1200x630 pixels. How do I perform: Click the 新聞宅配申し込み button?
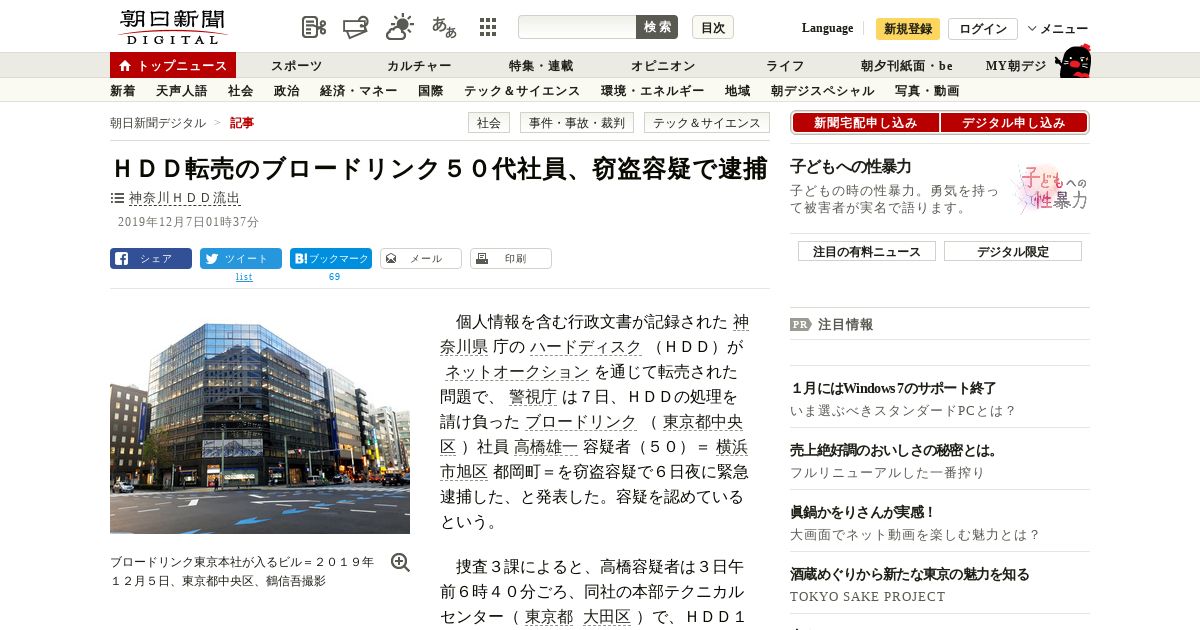click(x=865, y=123)
